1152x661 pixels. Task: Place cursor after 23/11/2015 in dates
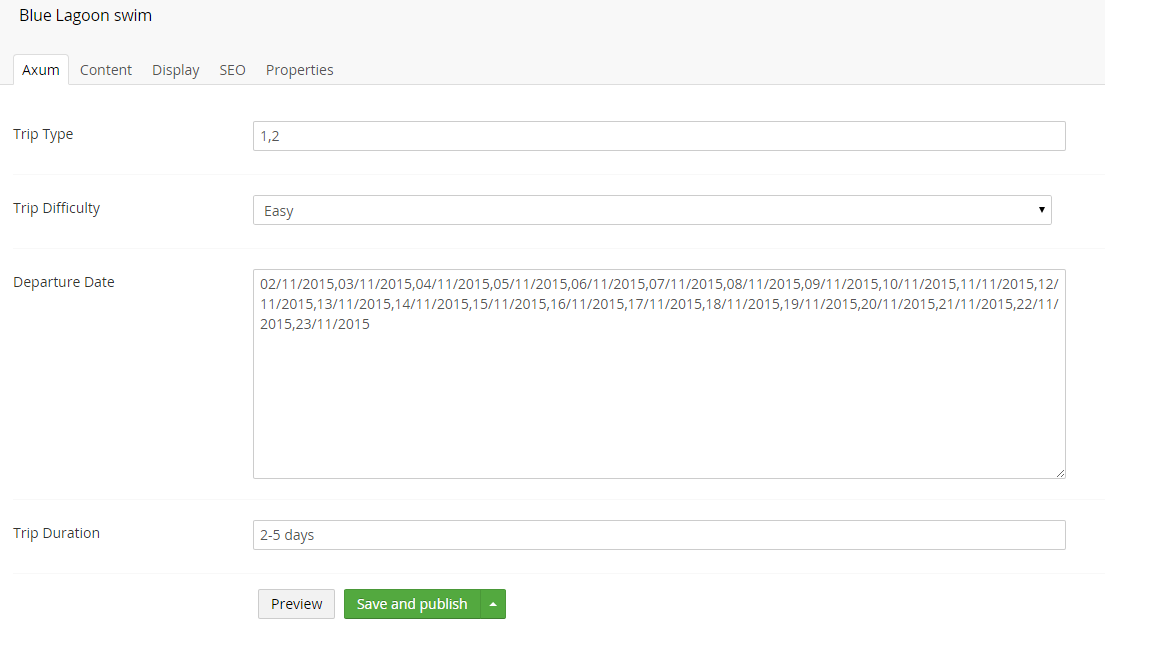pos(371,324)
